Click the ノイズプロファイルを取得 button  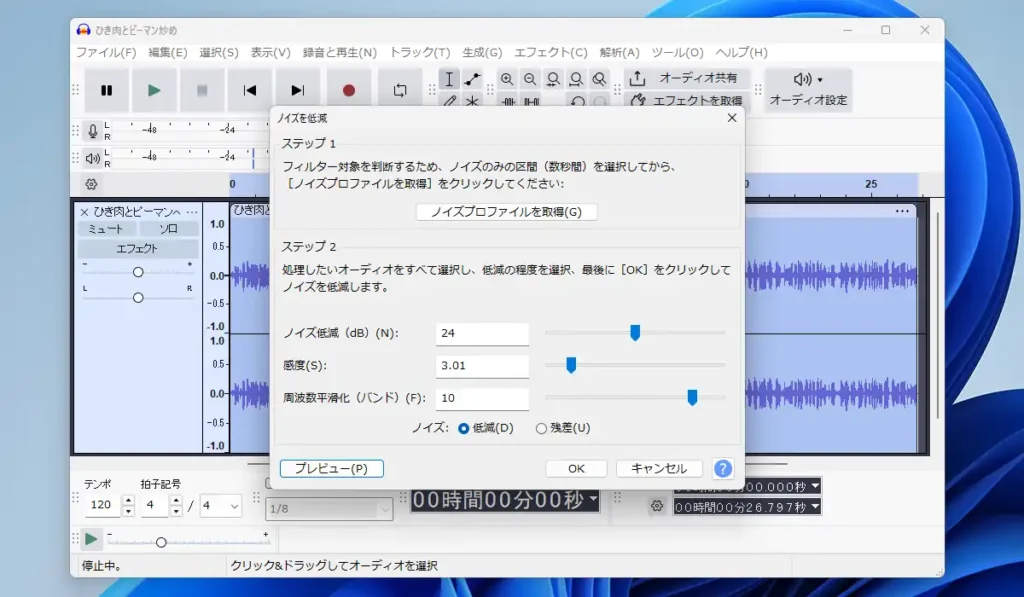pos(506,211)
